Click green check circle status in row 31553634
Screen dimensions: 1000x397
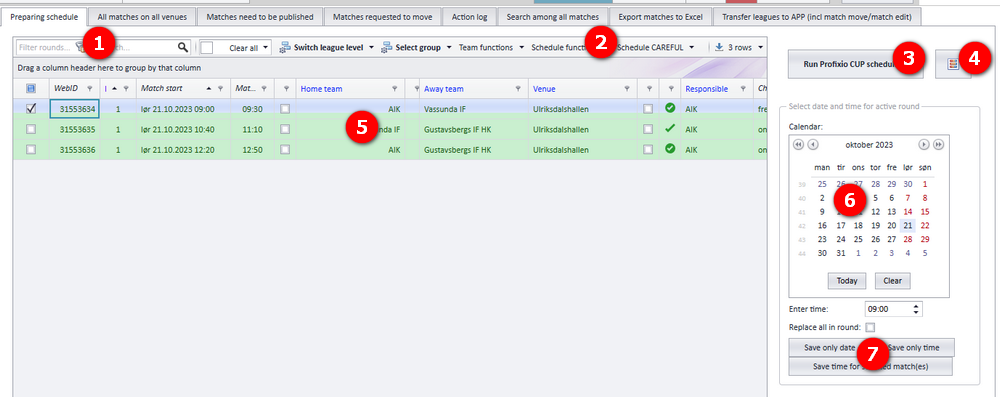point(670,109)
